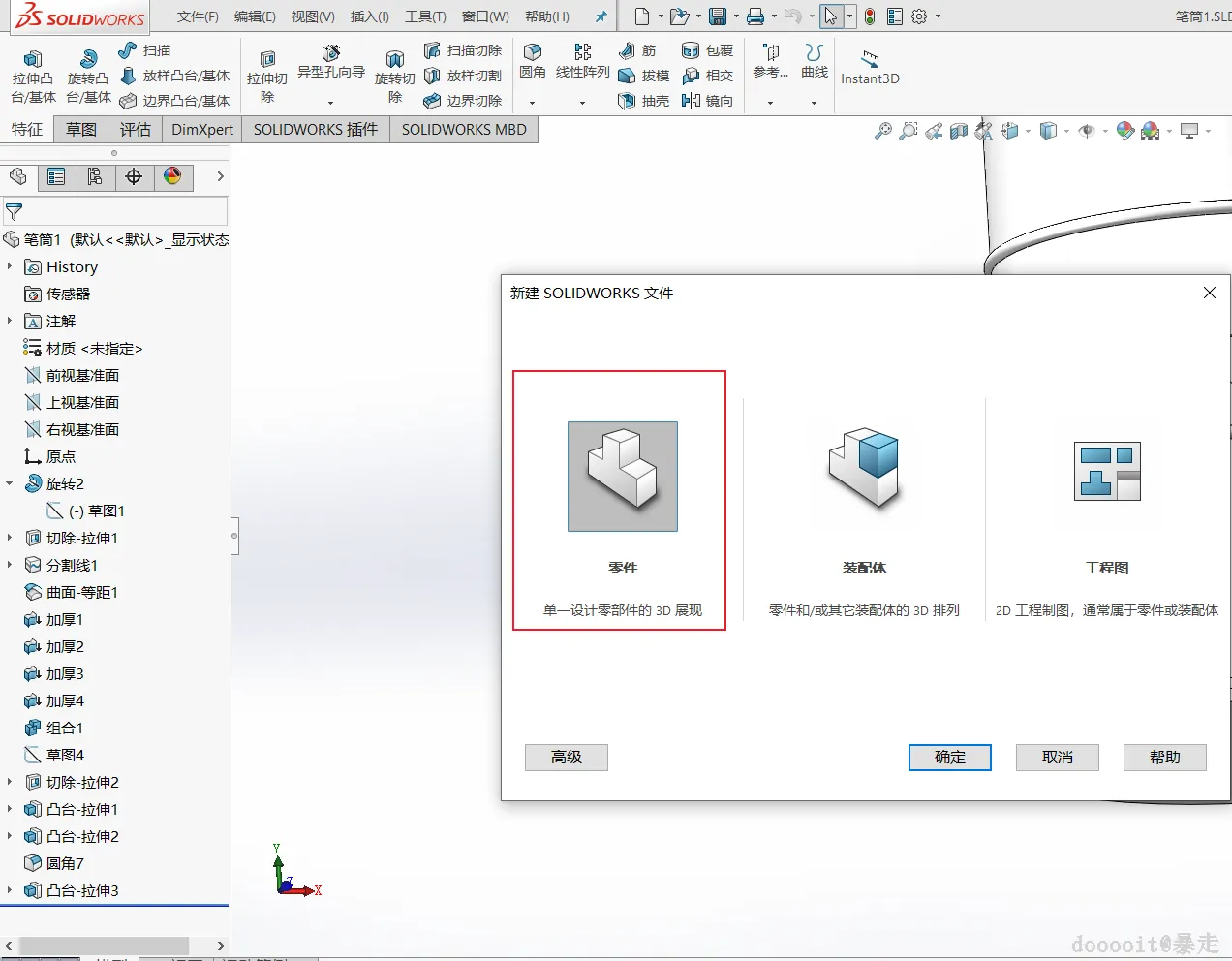Click the Draft (拔模) tool
Screen dimensions: 1232x961
[x=644, y=76]
